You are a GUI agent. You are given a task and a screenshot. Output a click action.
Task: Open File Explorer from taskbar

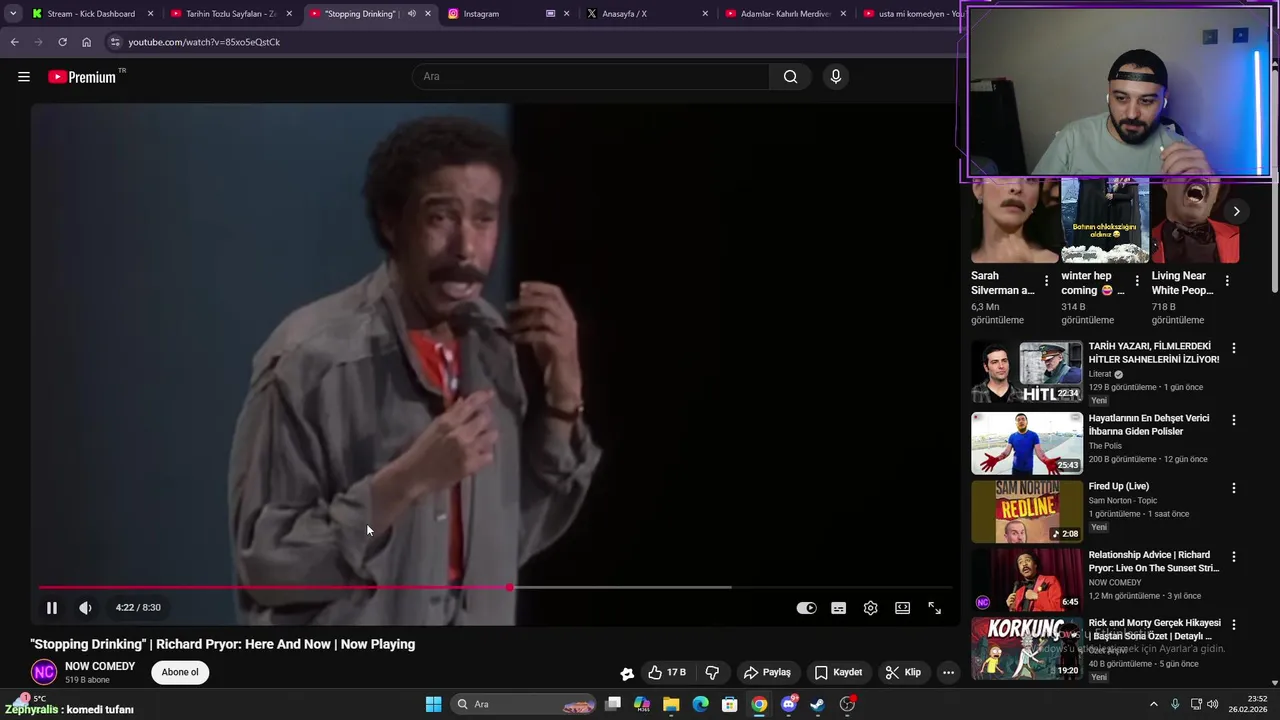pyautogui.click(x=671, y=704)
